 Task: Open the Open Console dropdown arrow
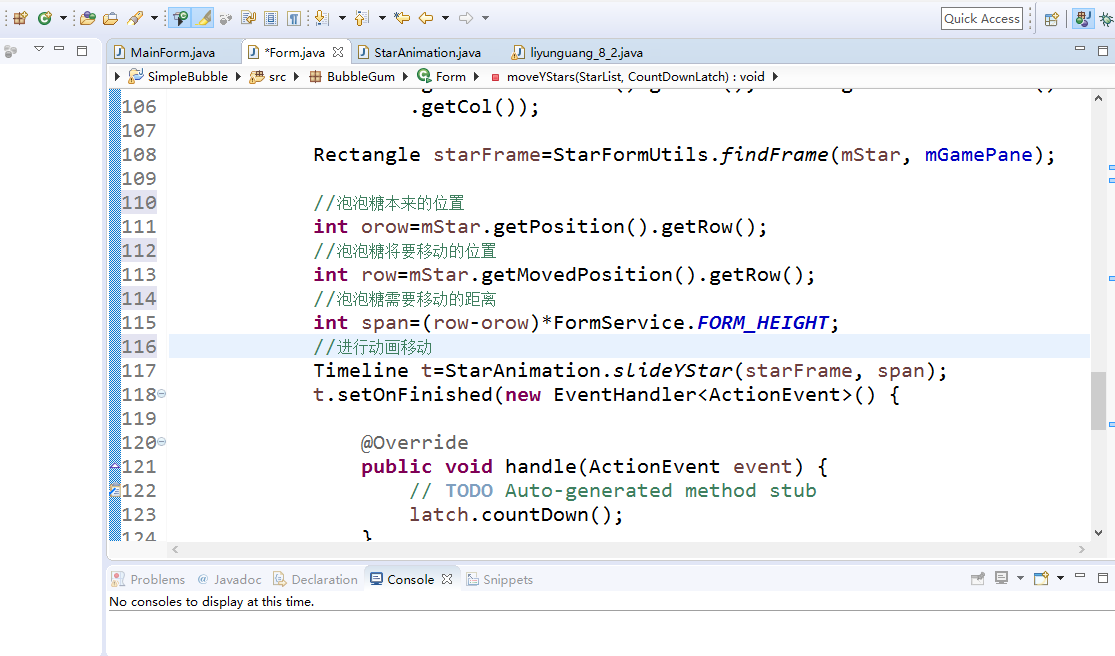point(1060,579)
